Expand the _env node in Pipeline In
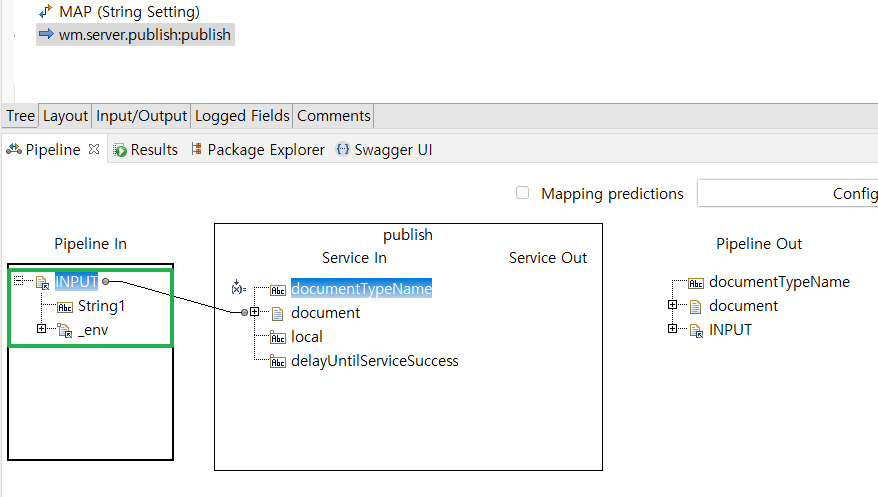878x497 pixels. (x=41, y=329)
